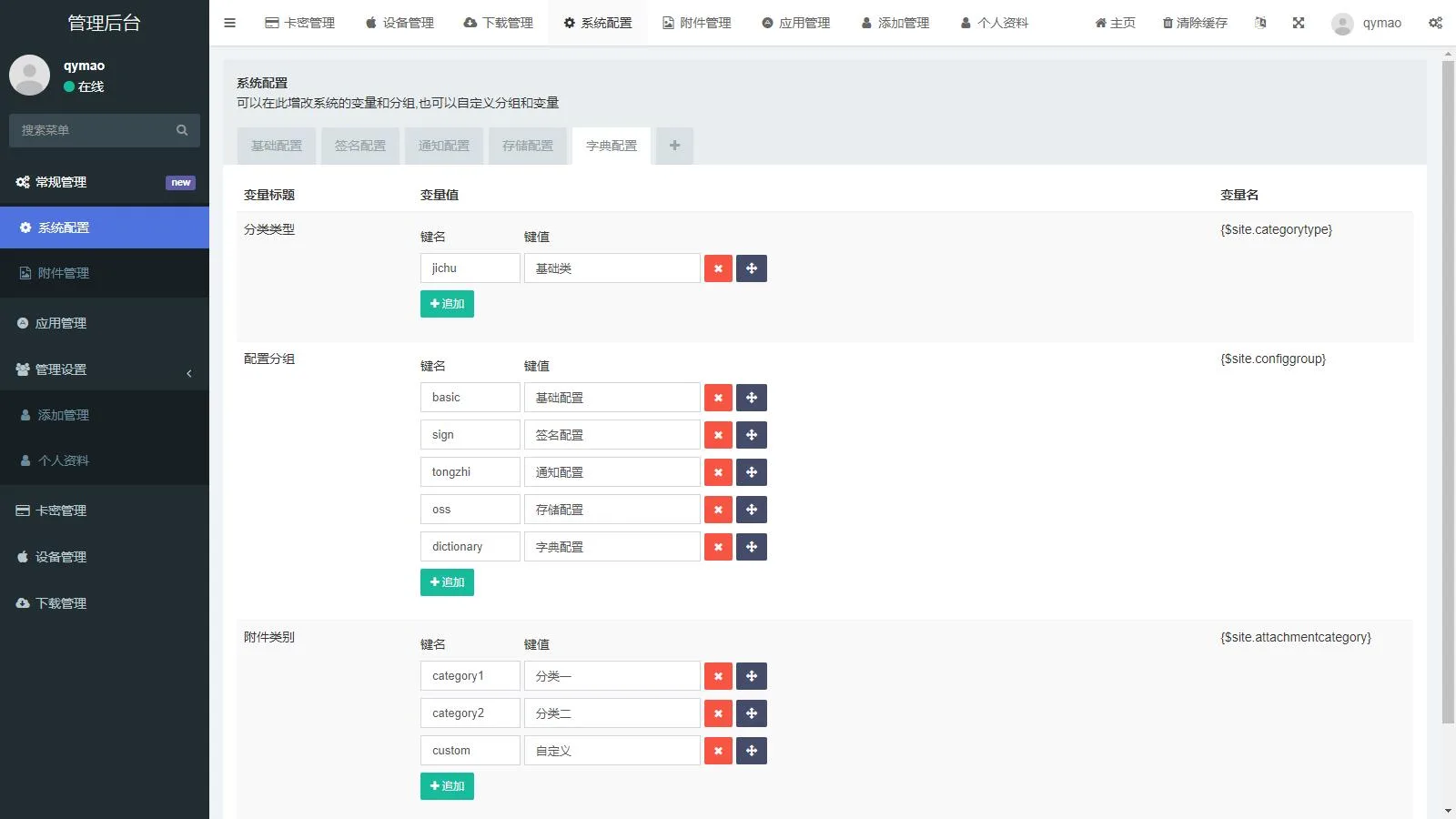This screenshot has width=1456, height=819.
Task: Click 追加 under 分类类型
Action: [x=447, y=303]
